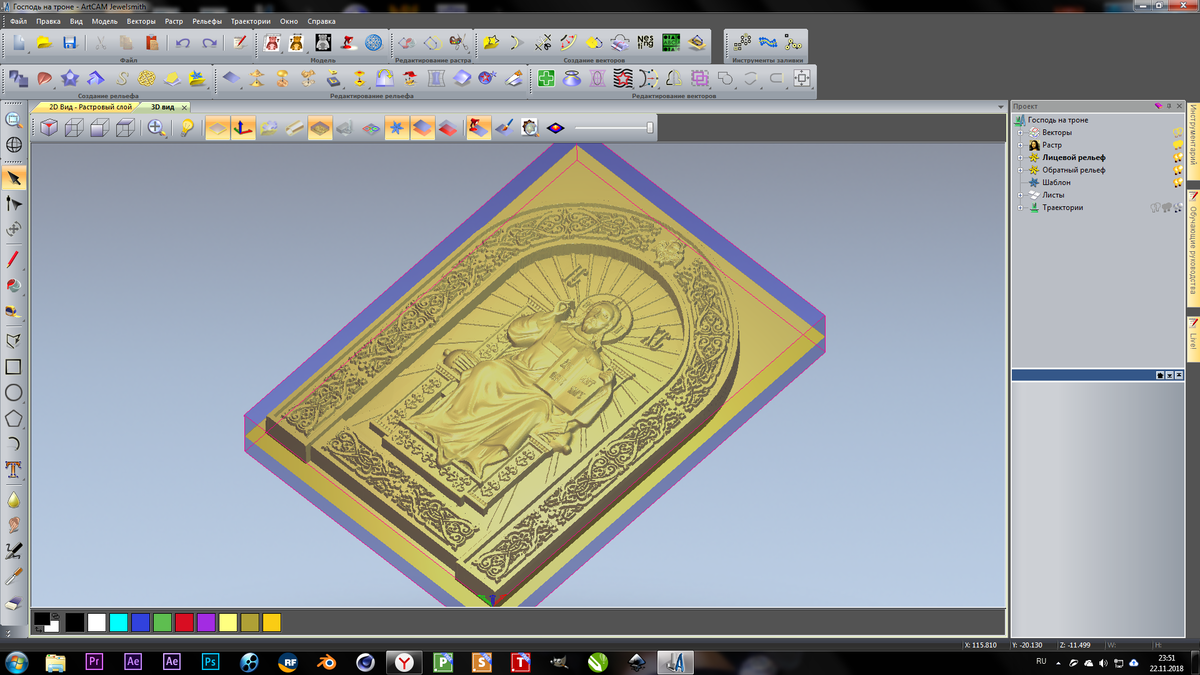Select the polygon creation tool

click(14, 418)
